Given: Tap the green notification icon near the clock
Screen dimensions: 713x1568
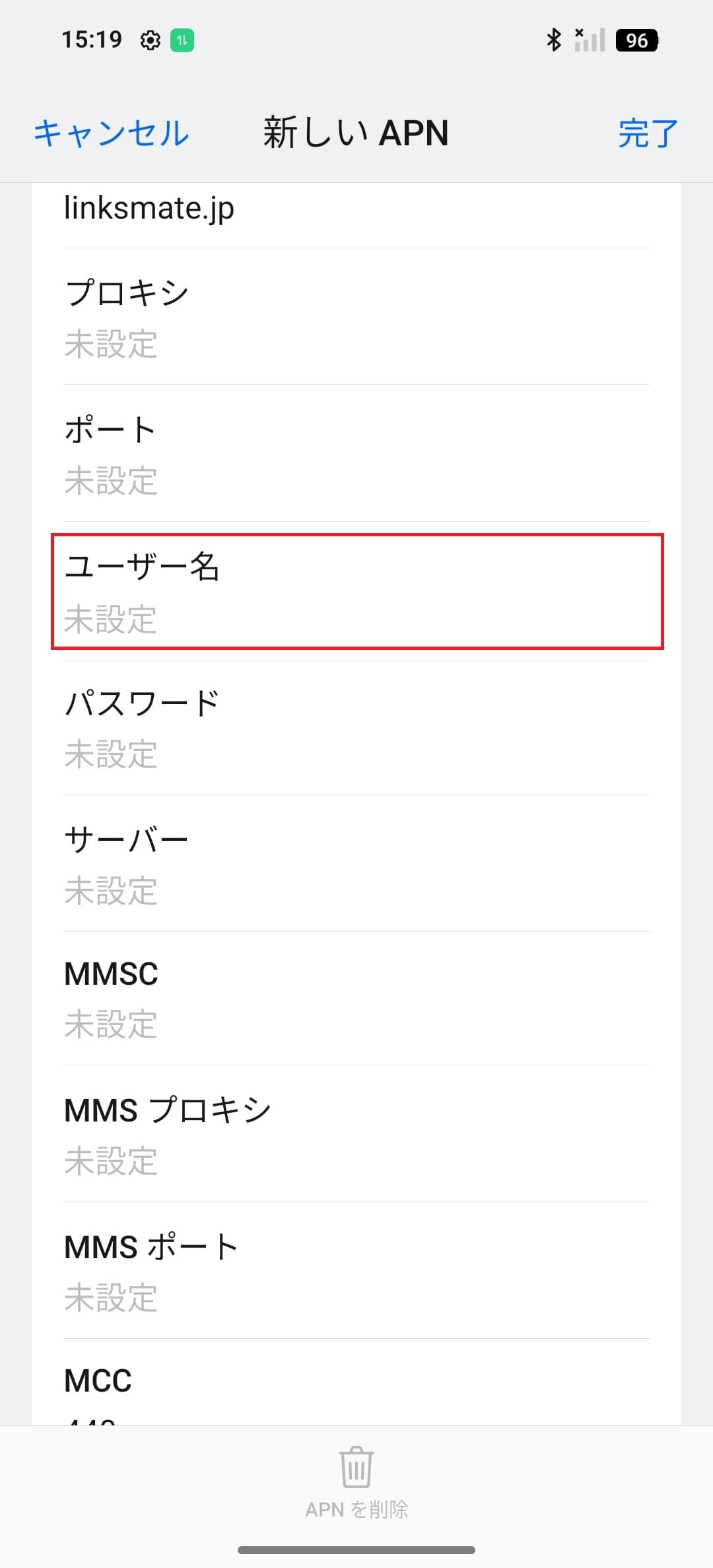Looking at the screenshot, I should tap(183, 40).
